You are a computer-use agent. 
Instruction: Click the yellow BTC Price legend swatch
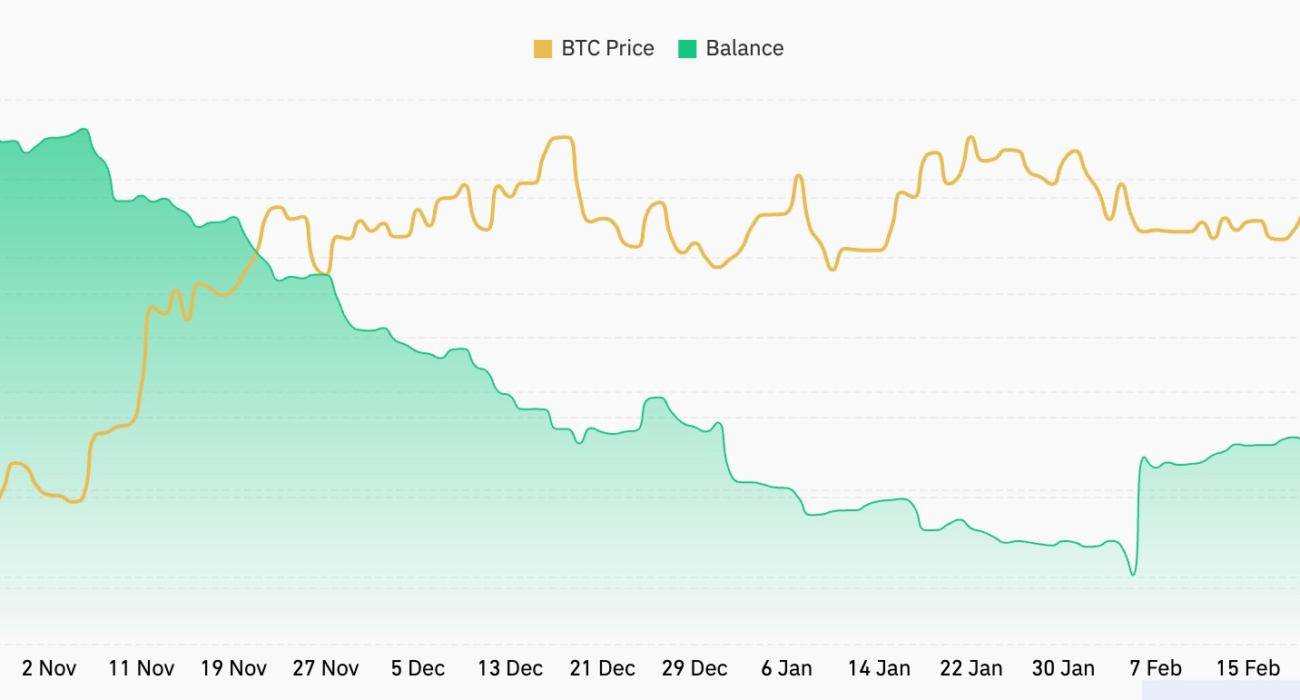(543, 49)
